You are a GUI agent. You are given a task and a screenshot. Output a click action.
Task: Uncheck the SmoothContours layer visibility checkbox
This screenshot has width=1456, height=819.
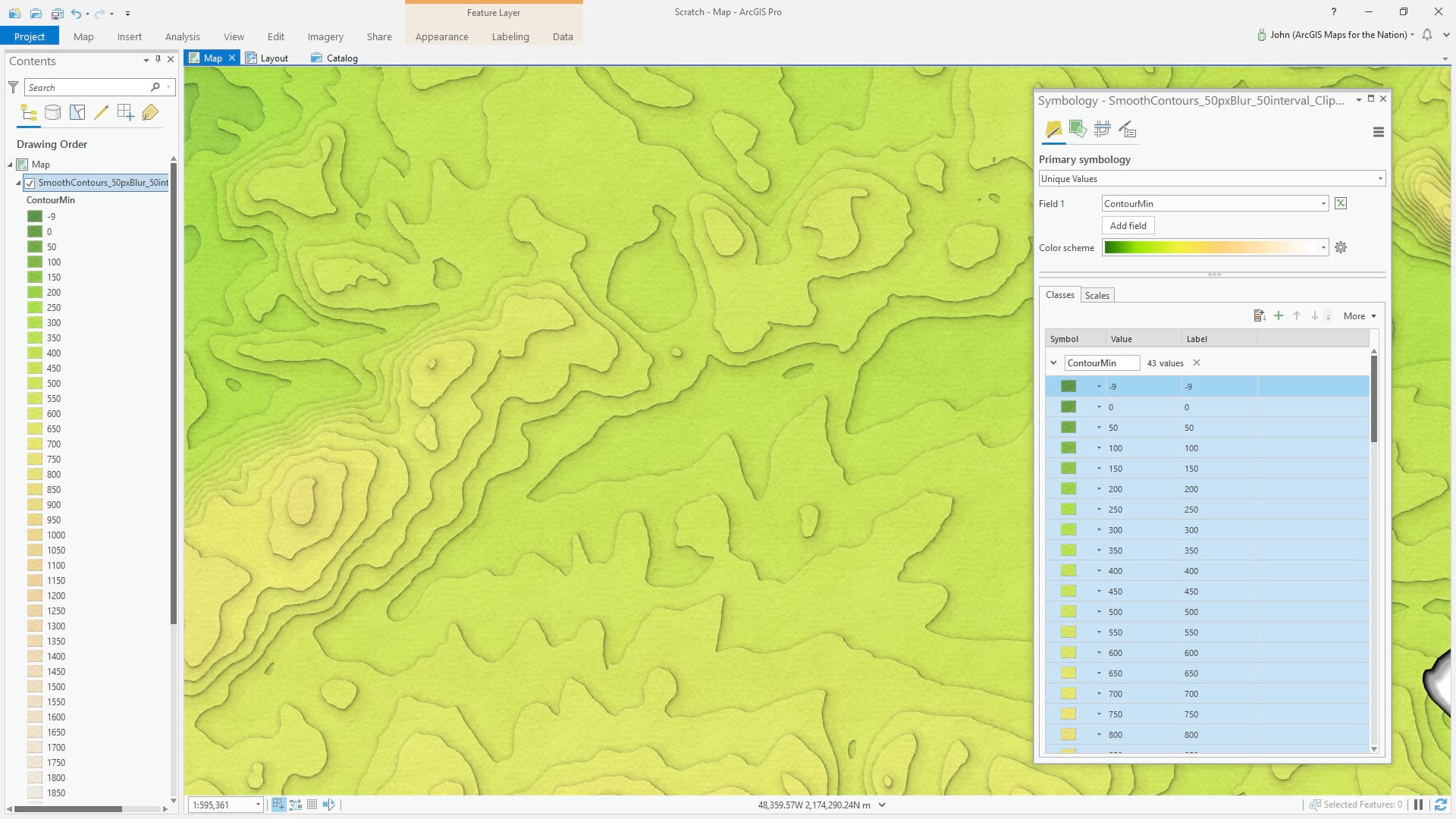30,183
